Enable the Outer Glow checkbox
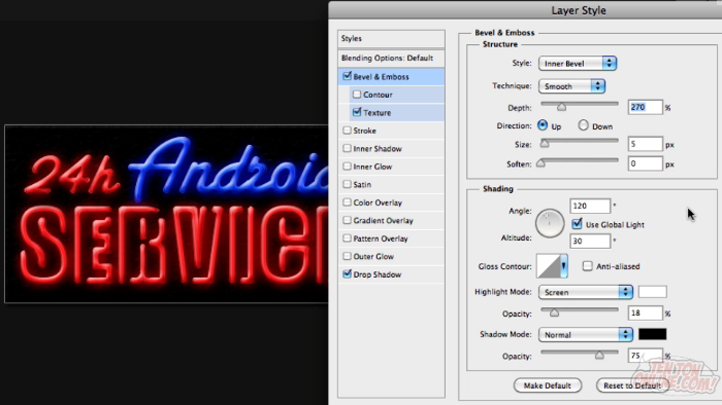This screenshot has width=722, height=405. [x=347, y=256]
